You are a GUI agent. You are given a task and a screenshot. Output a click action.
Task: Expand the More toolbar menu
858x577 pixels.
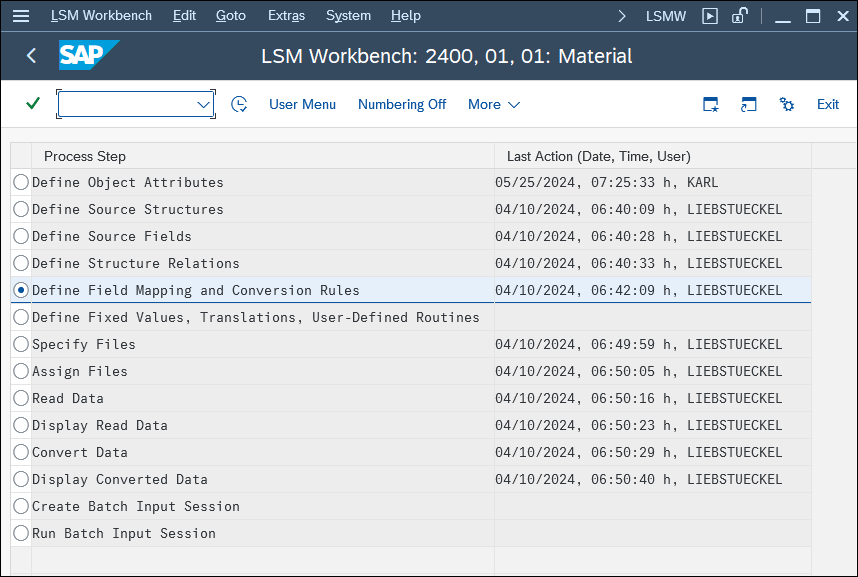(494, 105)
